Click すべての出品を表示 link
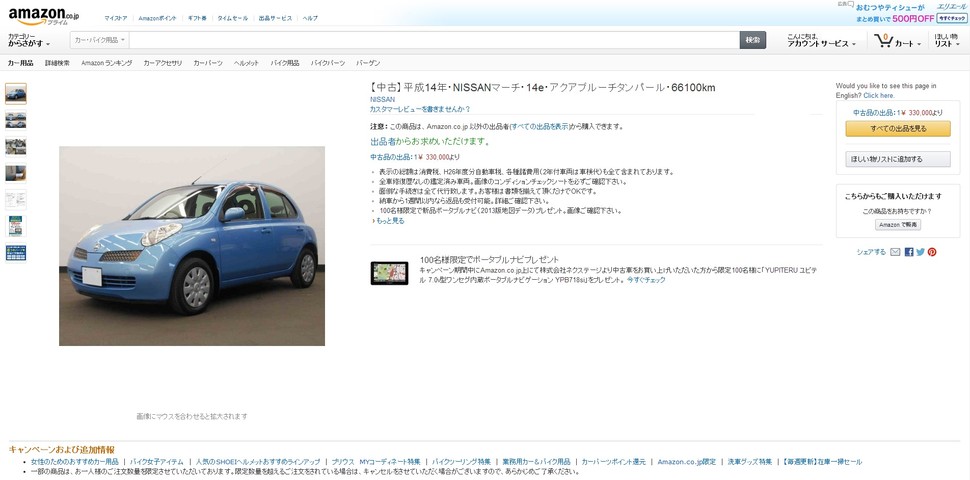The width and height of the screenshot is (970, 480). [x=539, y=127]
